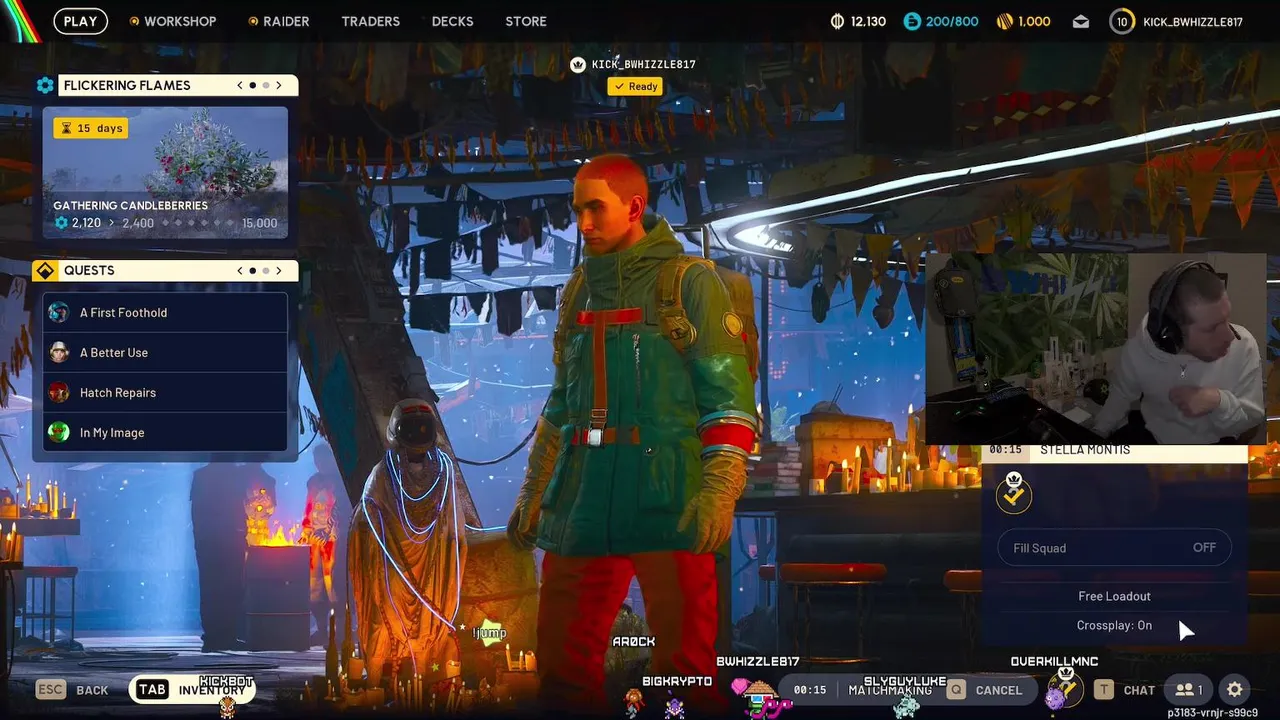Screen dimensions: 1280x720
Task: Toggle Fill Squad OFF switch
Action: click(1114, 548)
